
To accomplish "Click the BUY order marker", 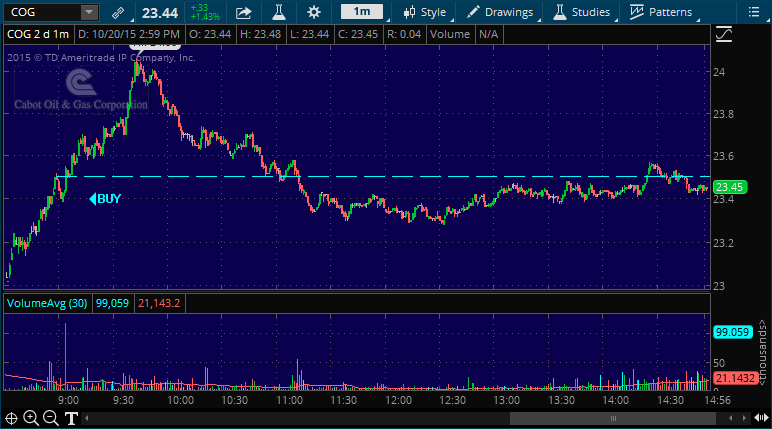I will pos(105,199).
